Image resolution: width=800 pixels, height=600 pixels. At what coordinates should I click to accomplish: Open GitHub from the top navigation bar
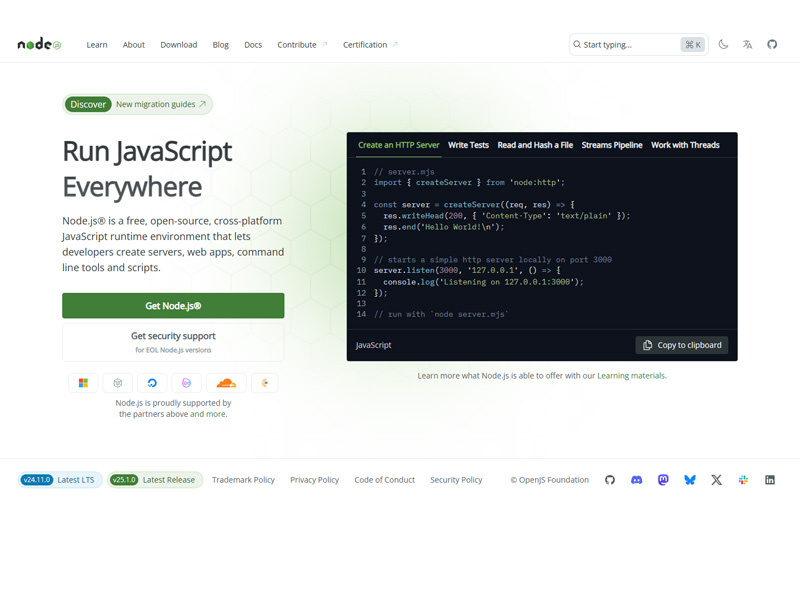[771, 44]
